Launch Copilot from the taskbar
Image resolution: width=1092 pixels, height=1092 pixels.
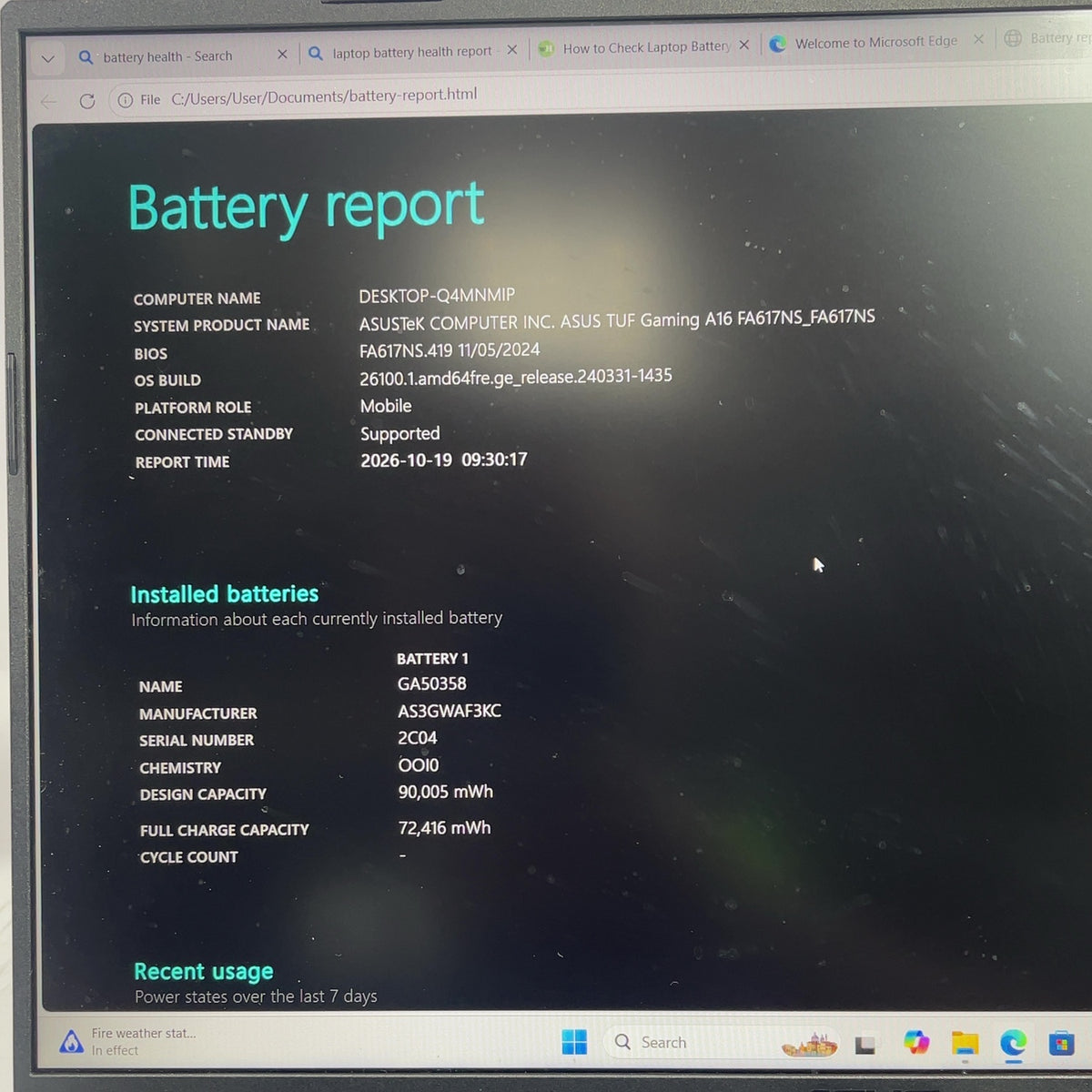pos(916,1043)
